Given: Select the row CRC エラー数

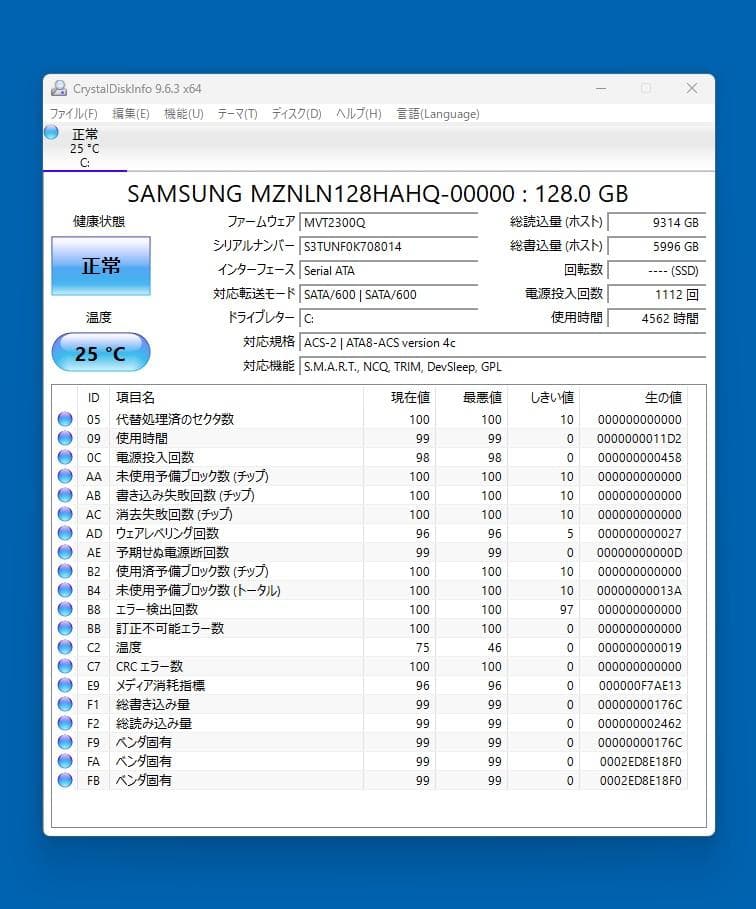Looking at the screenshot, I should point(370,666).
